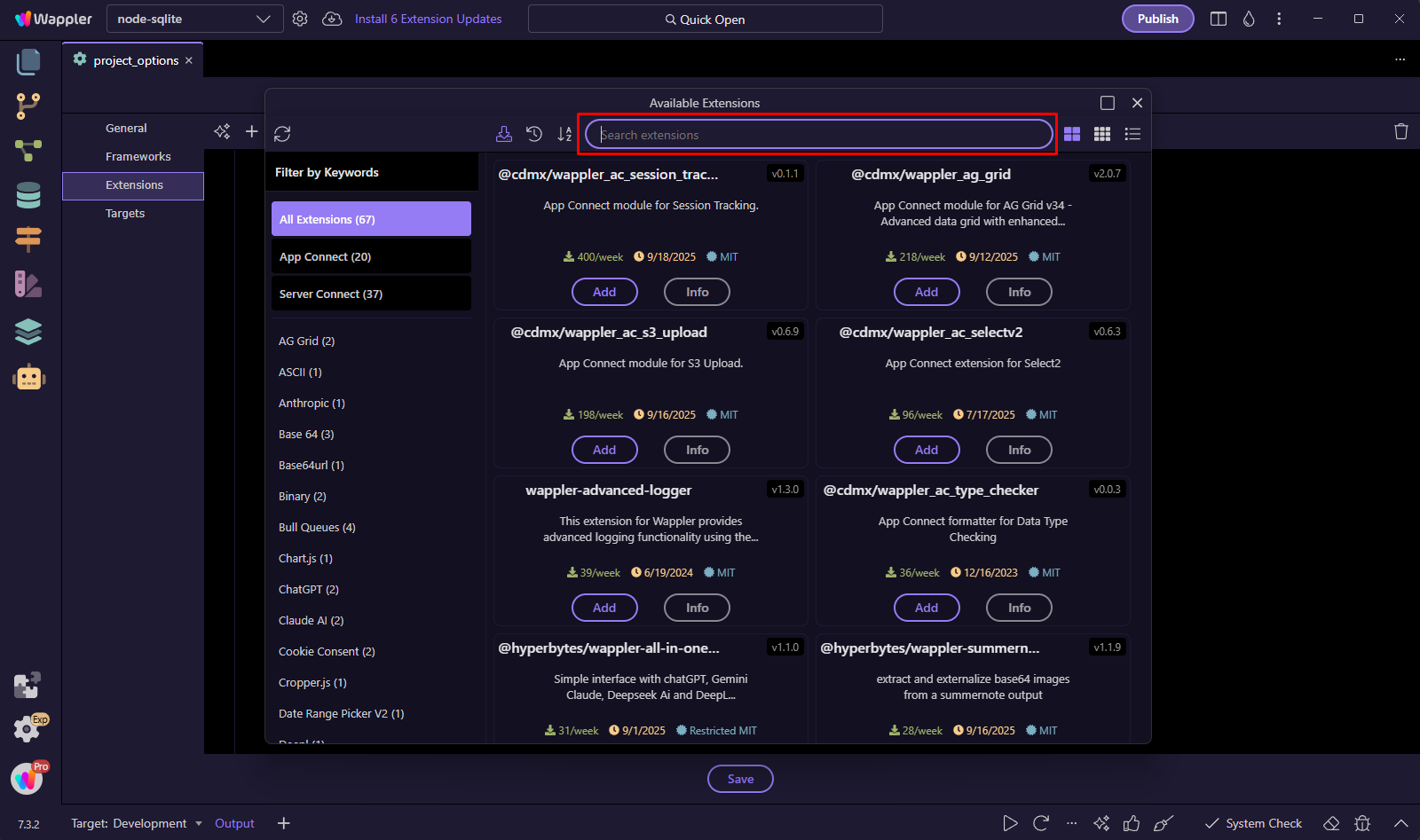This screenshot has height=840, width=1420.
Task: Open the Database Manager sidebar icon
Action: click(28, 195)
